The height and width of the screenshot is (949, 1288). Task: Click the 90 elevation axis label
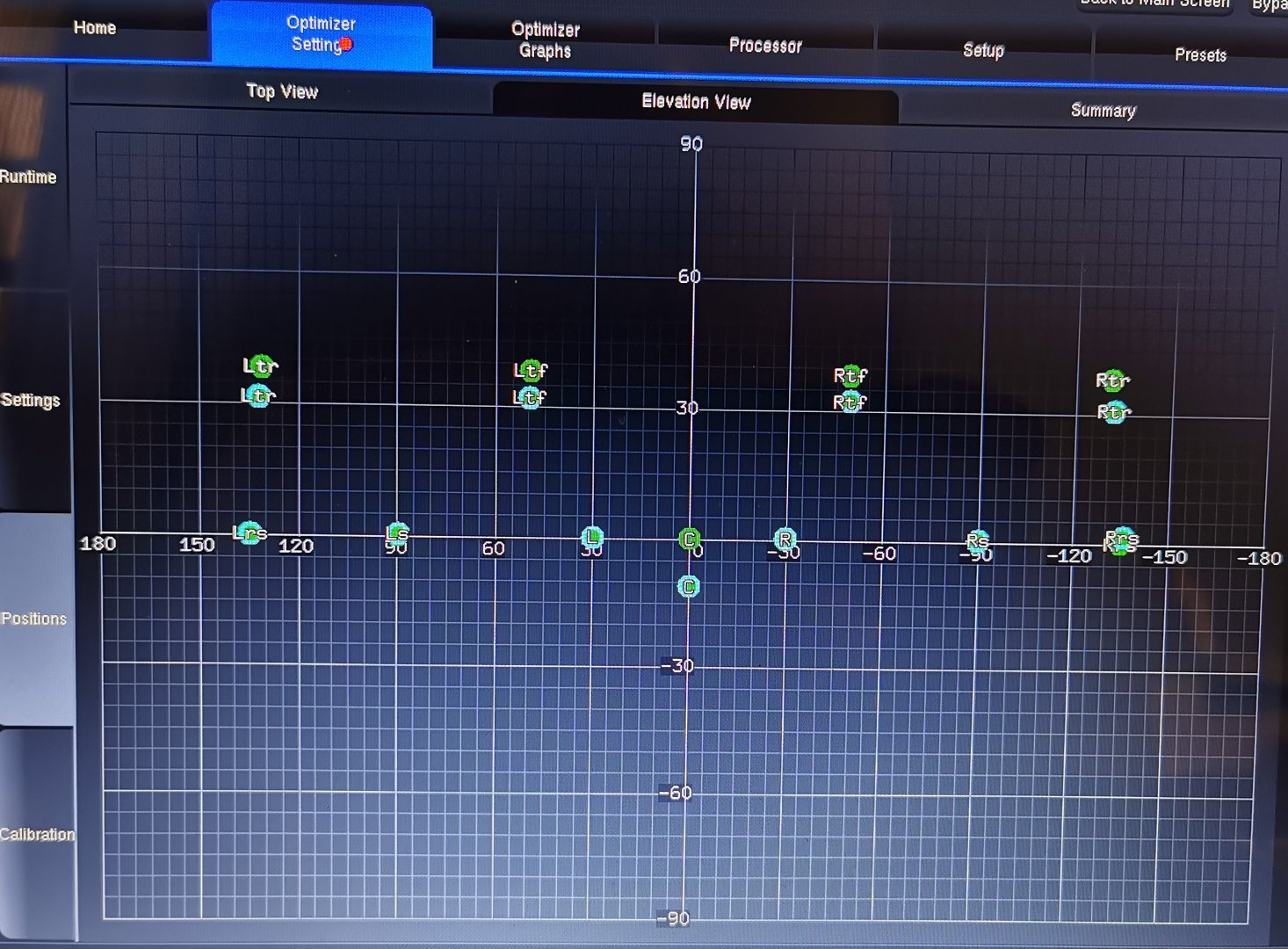click(x=691, y=144)
